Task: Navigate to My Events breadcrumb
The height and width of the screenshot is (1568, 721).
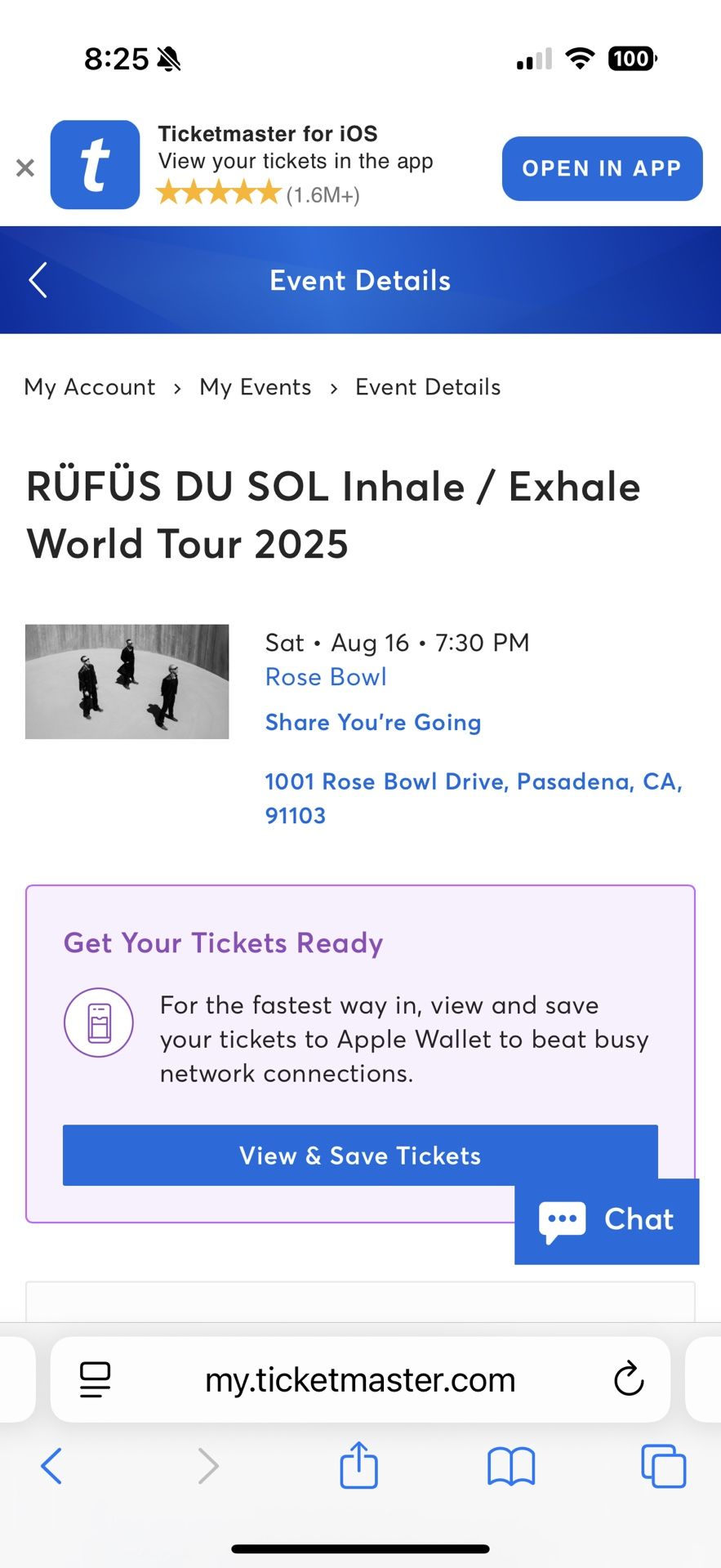Action: 256,387
